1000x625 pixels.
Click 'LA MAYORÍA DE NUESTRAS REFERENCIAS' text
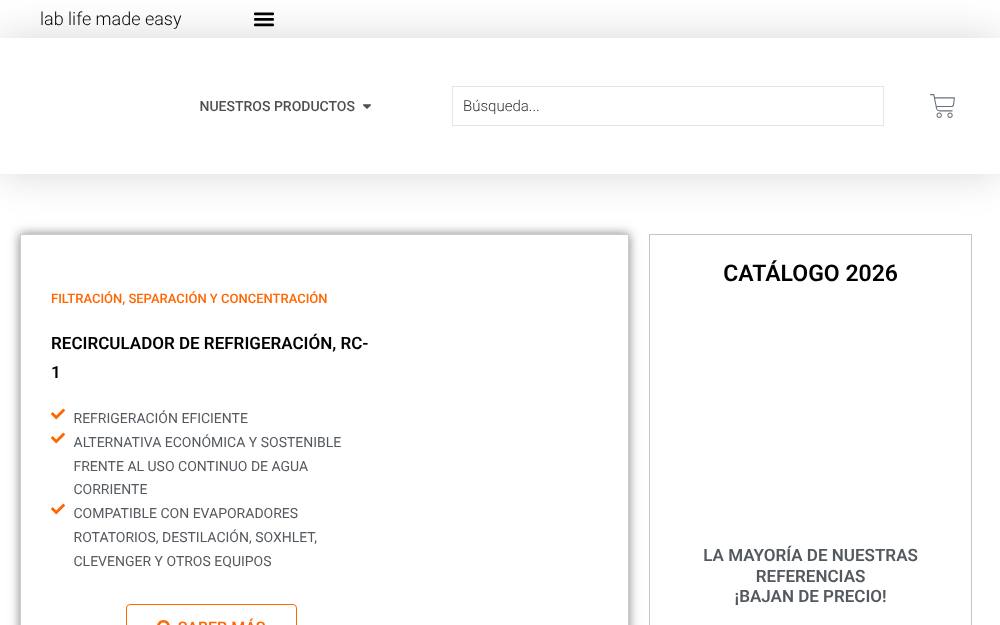tap(810, 565)
